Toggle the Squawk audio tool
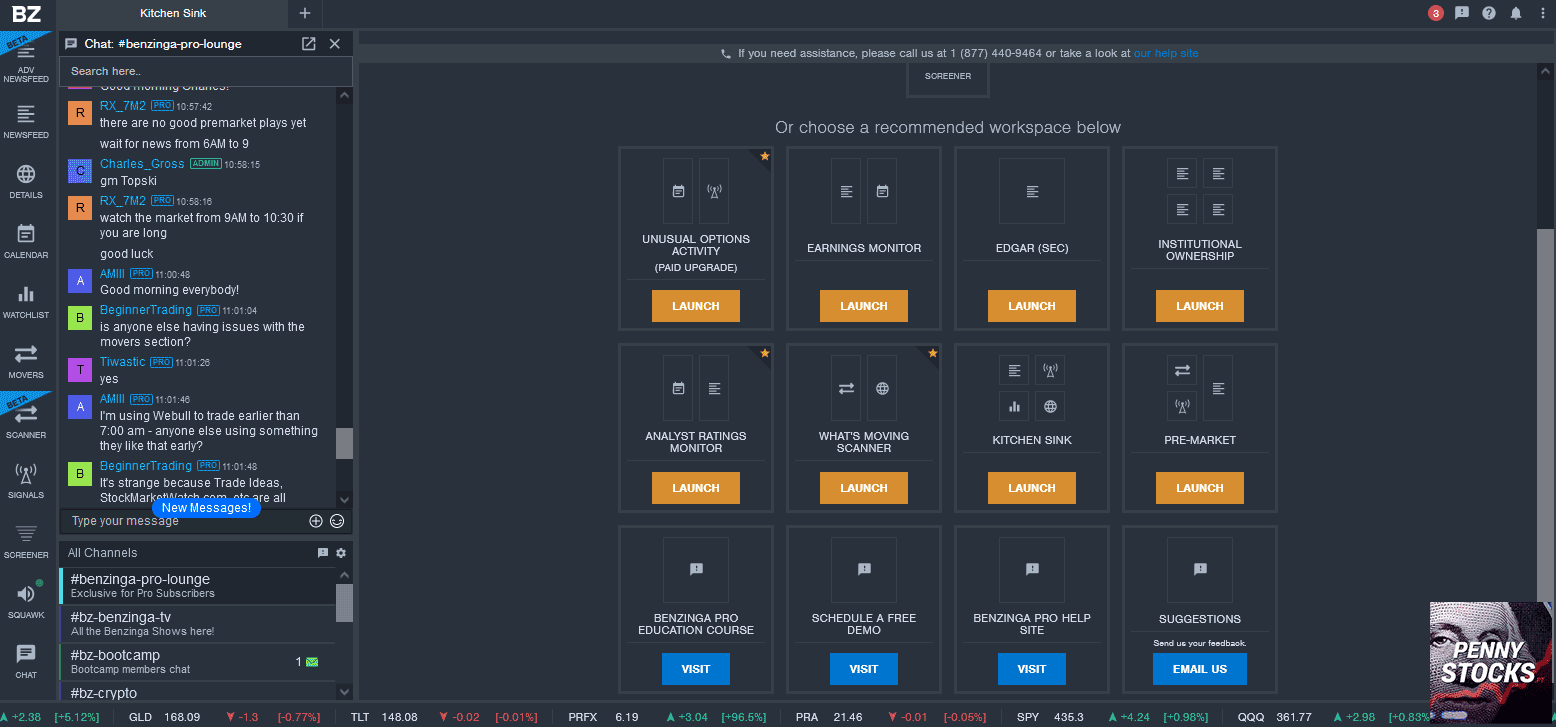This screenshot has width=1556, height=727. [x=26, y=602]
